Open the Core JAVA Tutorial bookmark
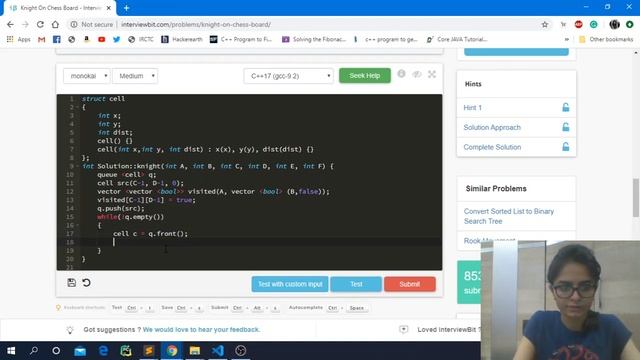 tap(457, 39)
